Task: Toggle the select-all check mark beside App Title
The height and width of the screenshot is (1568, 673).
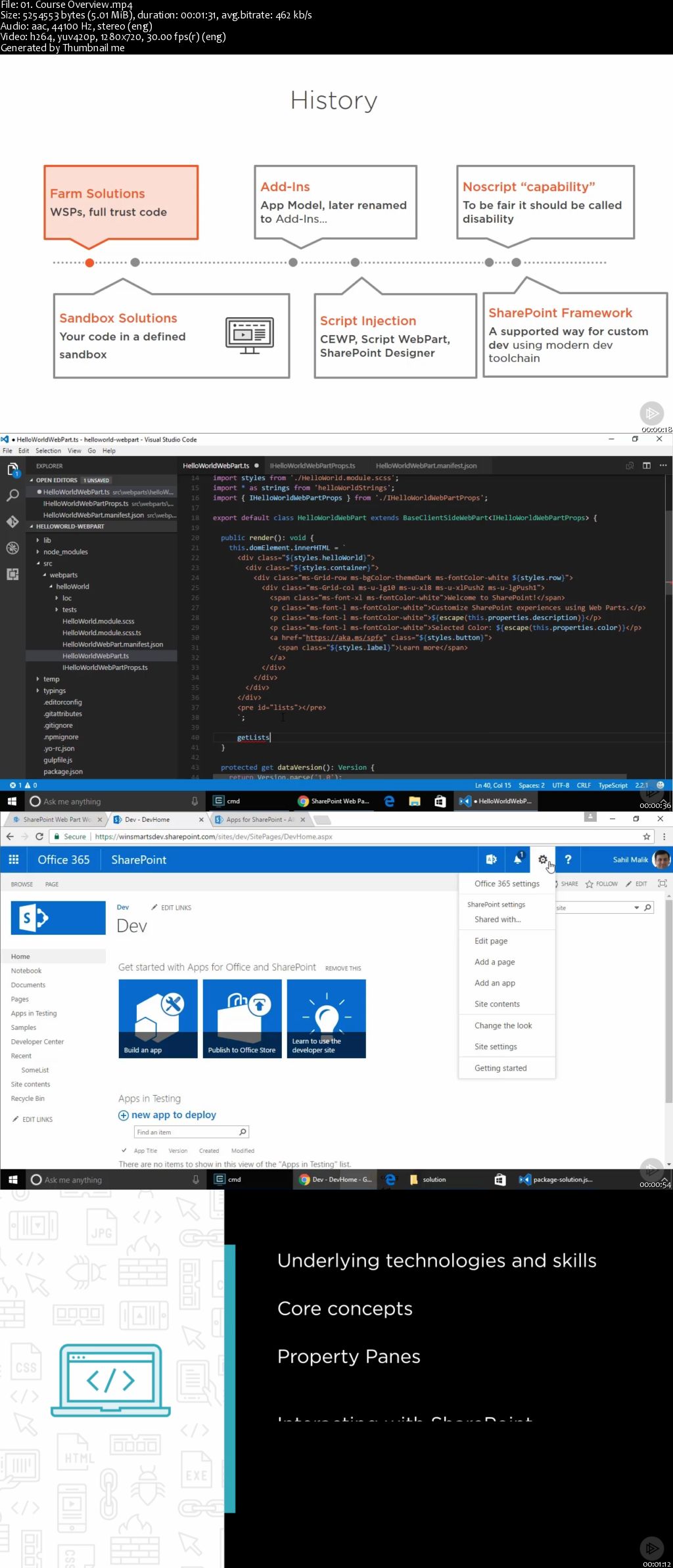Action: click(x=124, y=1150)
